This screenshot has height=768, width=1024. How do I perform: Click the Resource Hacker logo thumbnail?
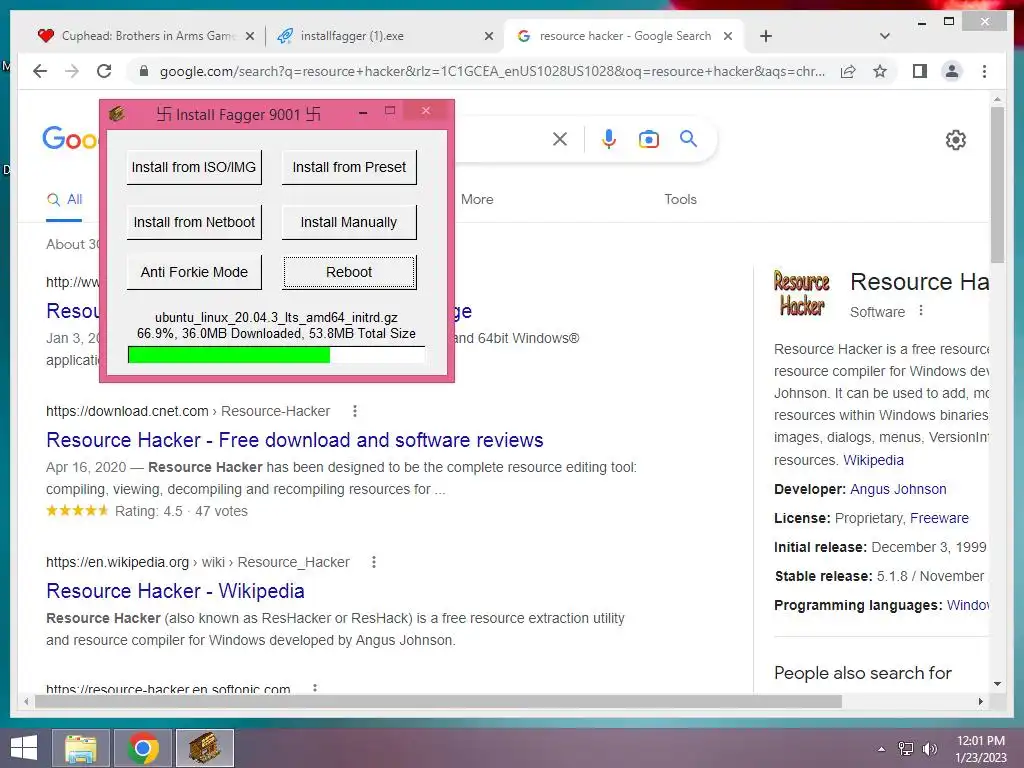pyautogui.click(x=801, y=293)
